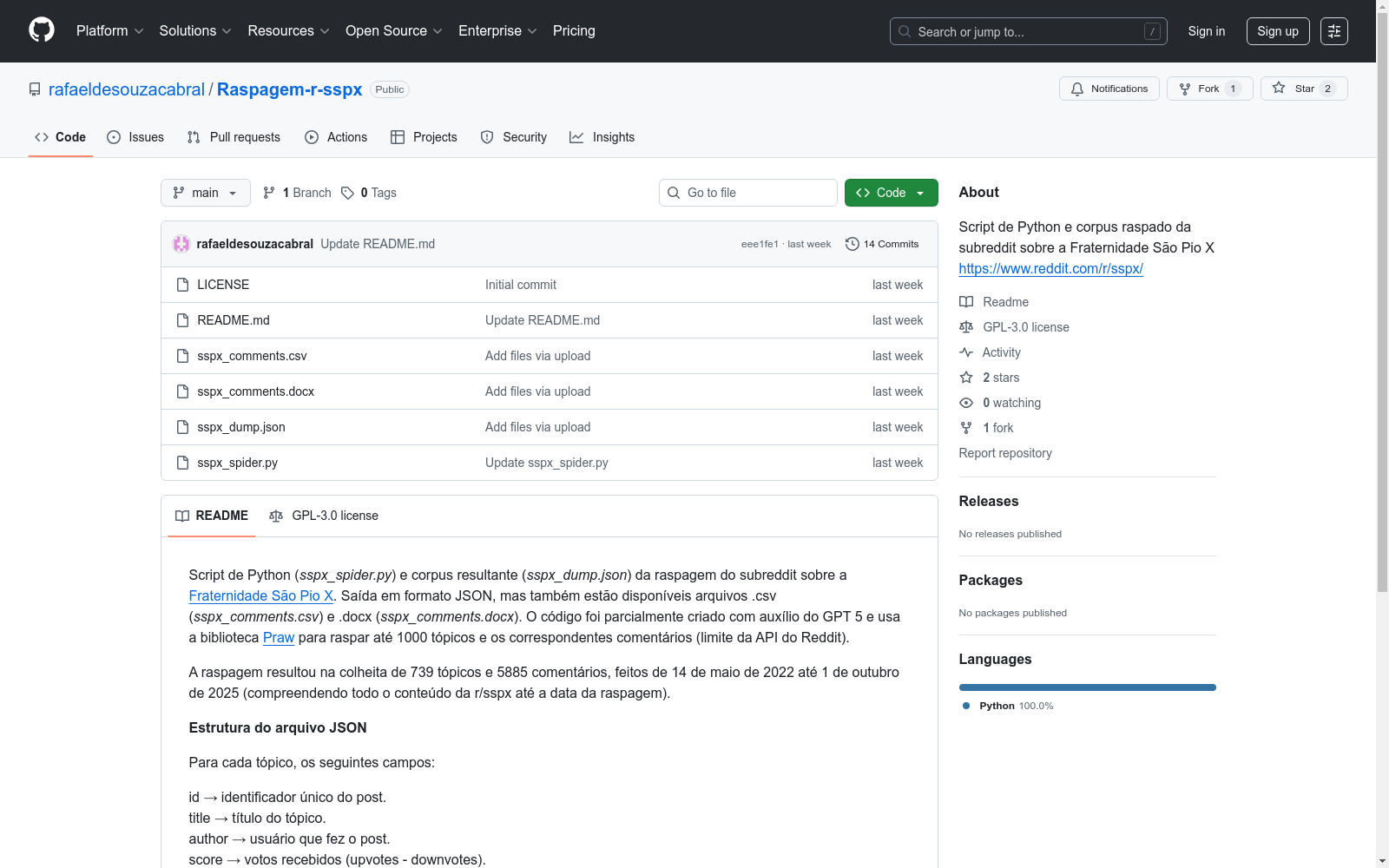
Task: Click the GitHub logo icon
Action: pos(42,30)
